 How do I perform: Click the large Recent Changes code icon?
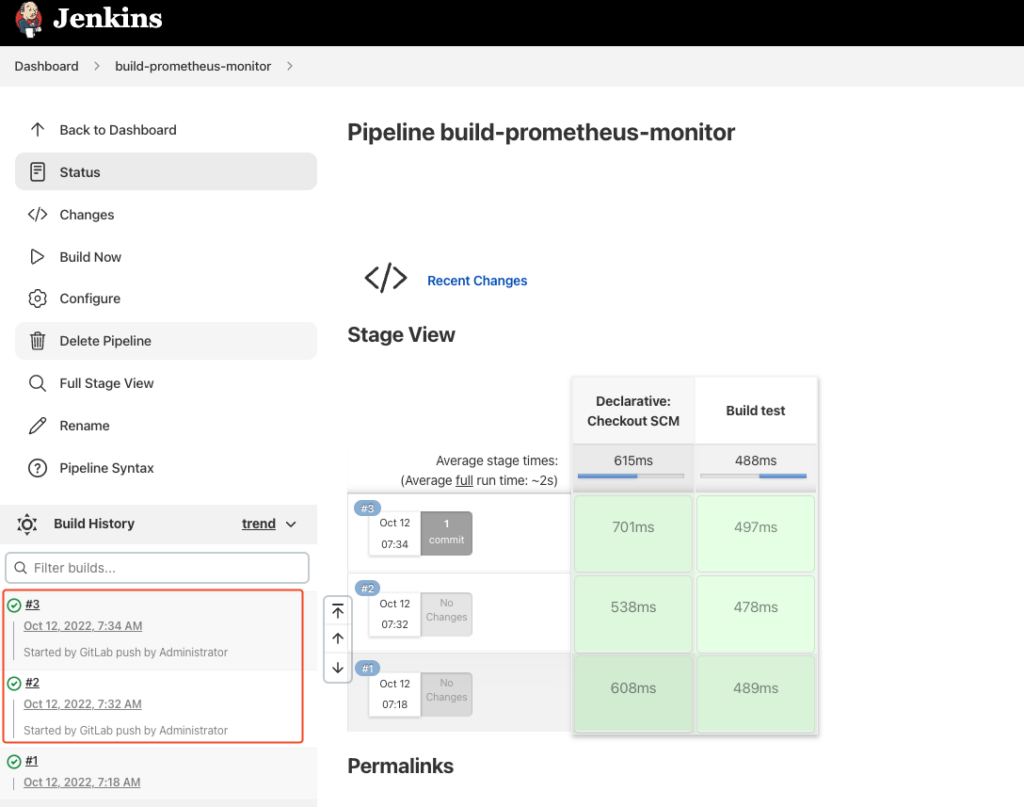385,278
